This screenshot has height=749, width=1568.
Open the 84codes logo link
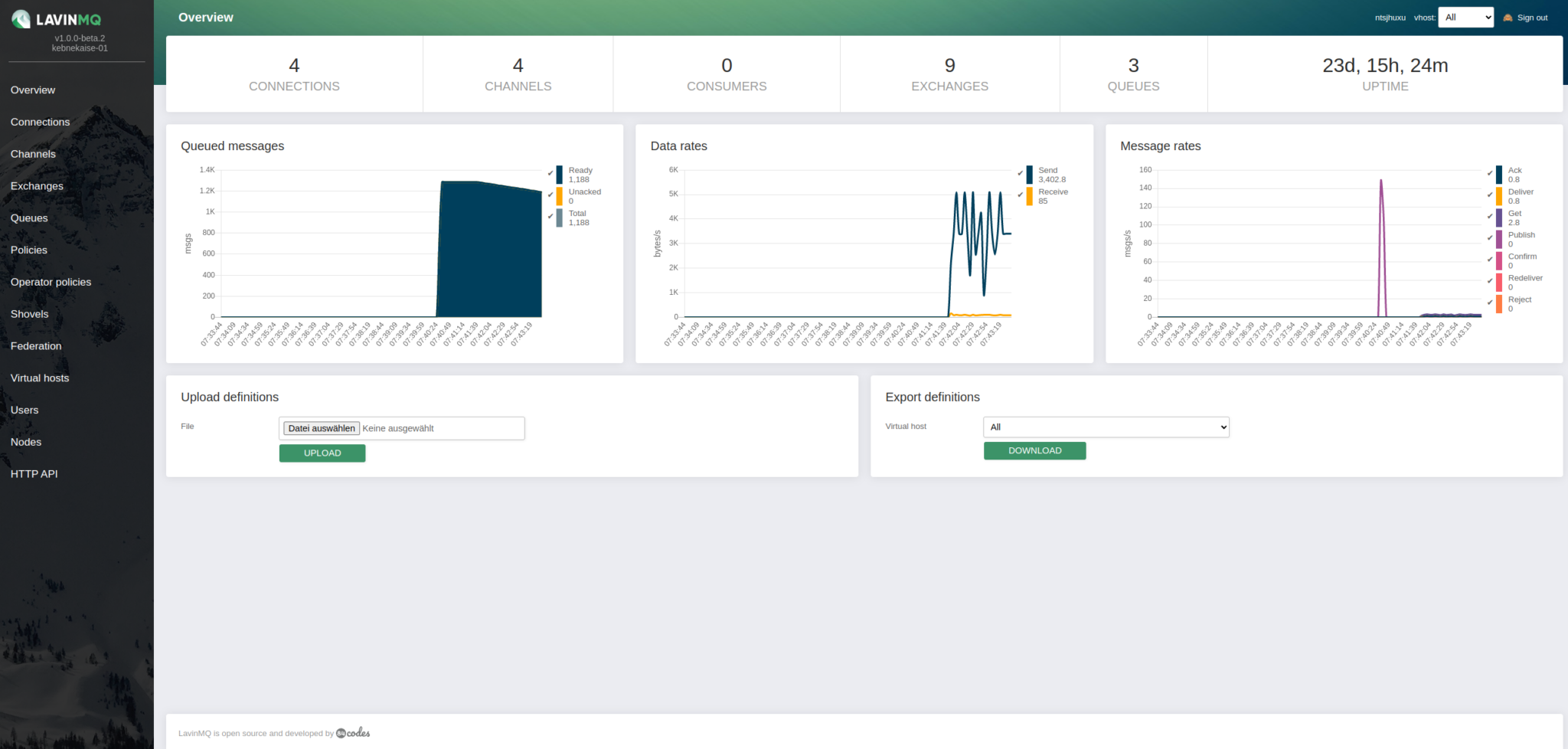(353, 733)
